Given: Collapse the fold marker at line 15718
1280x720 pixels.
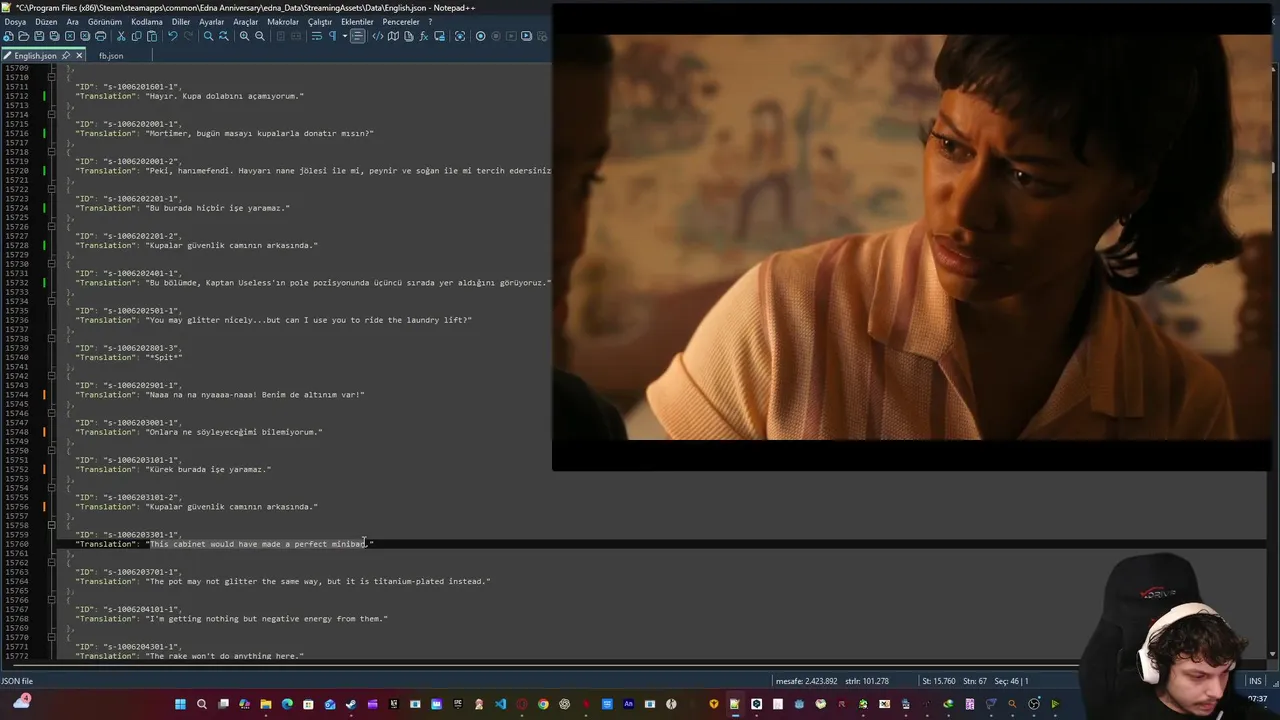Looking at the screenshot, I should tap(52, 152).
